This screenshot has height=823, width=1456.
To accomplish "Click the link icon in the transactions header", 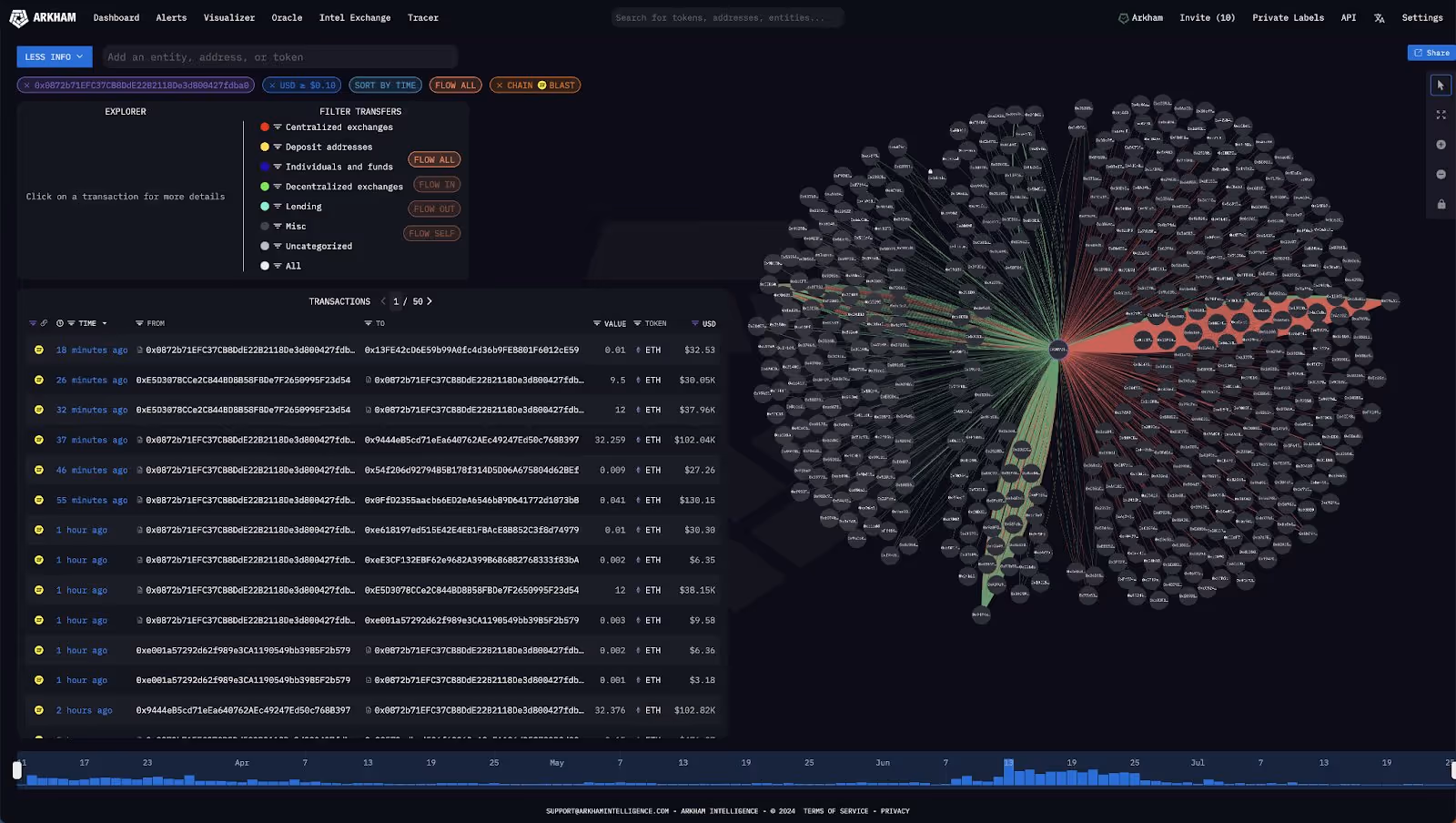I will click(44, 323).
